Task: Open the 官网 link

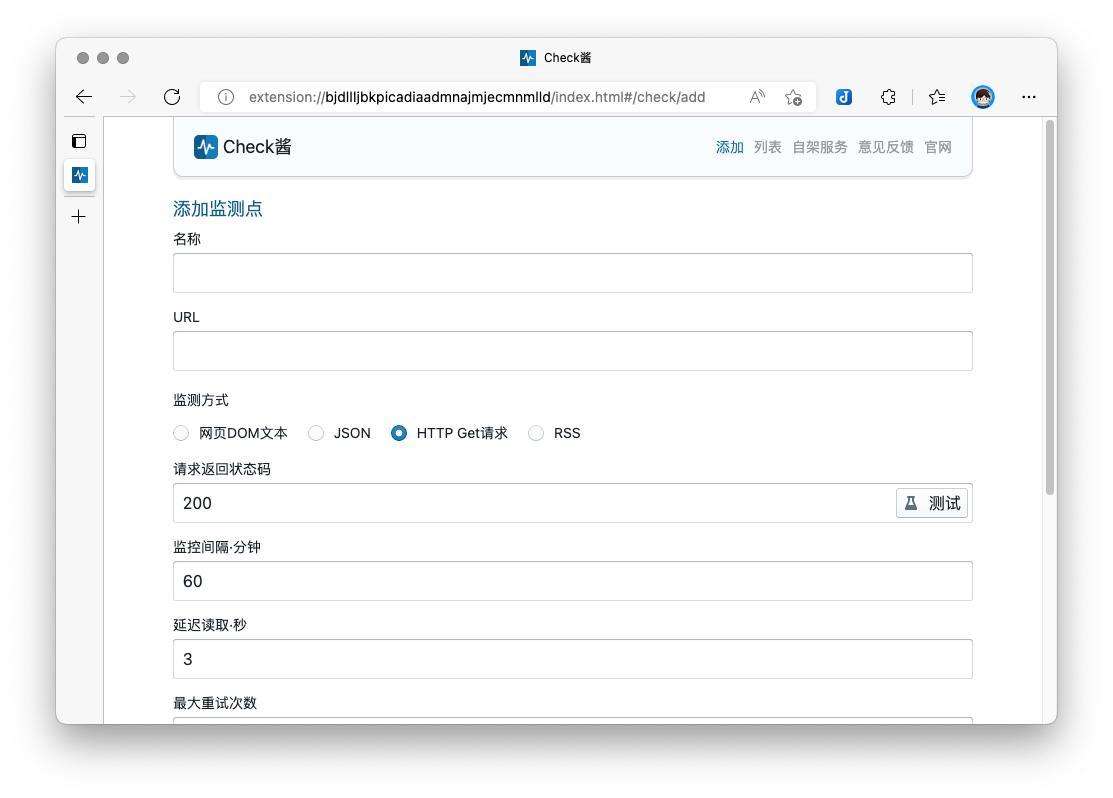Action: (937, 146)
